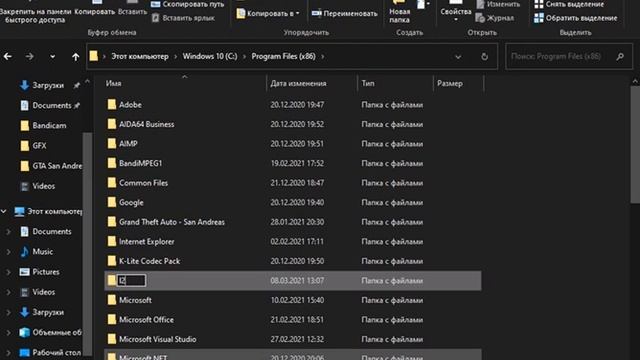Select the Adobe folder icon

coord(111,104)
